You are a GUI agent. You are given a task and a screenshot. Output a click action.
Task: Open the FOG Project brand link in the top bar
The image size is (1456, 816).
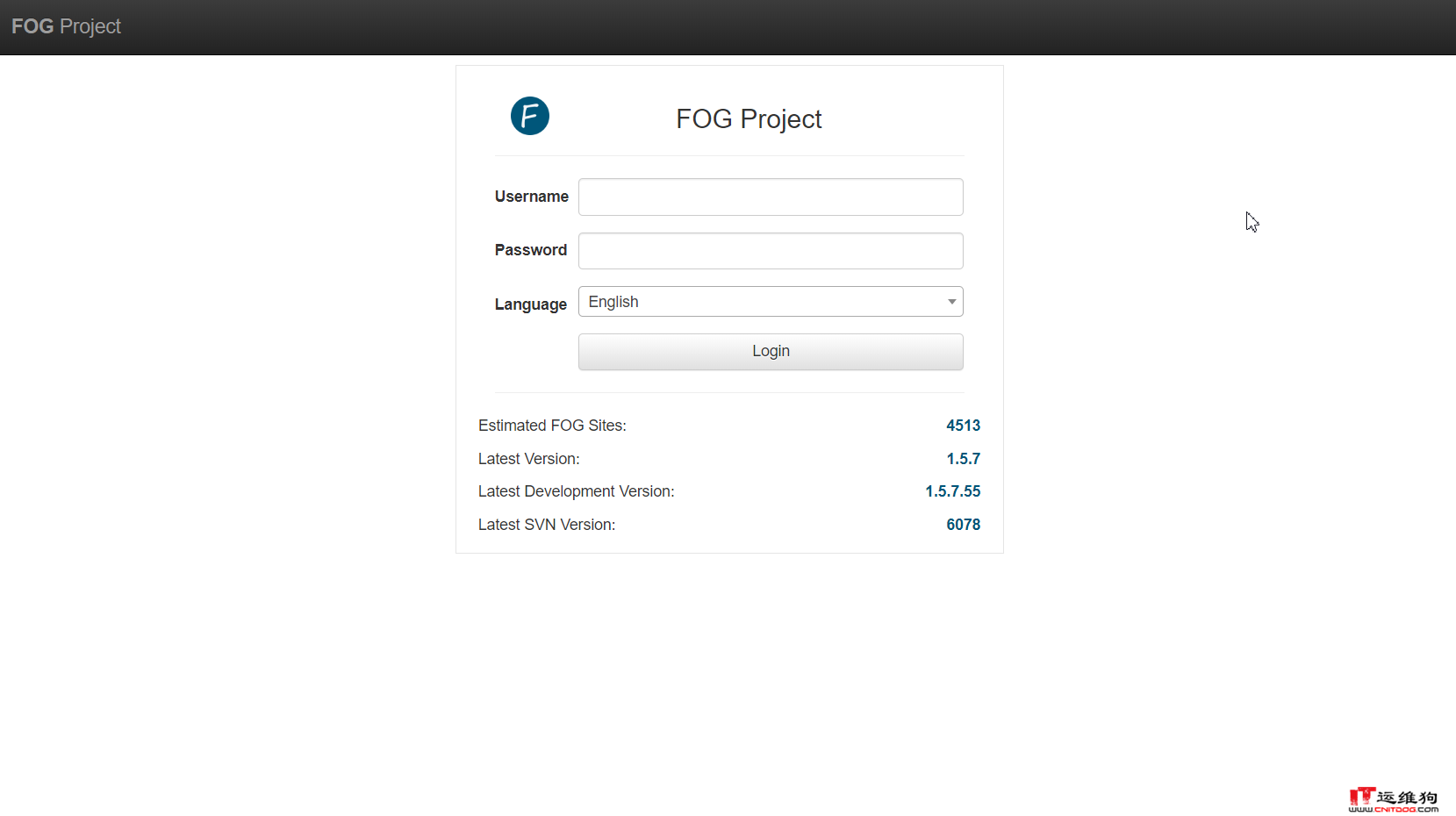pos(66,26)
